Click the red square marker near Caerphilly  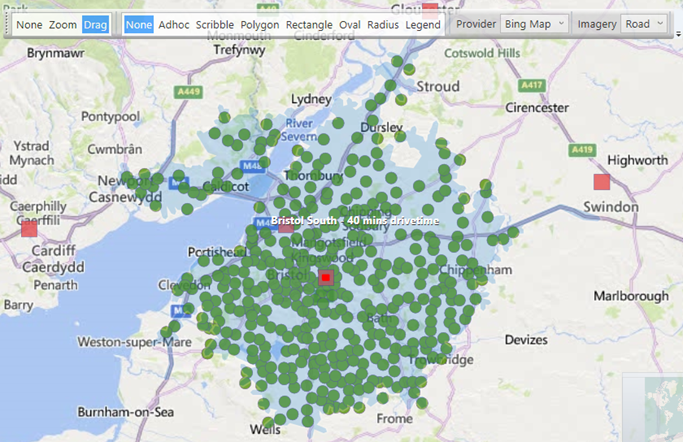(29, 229)
